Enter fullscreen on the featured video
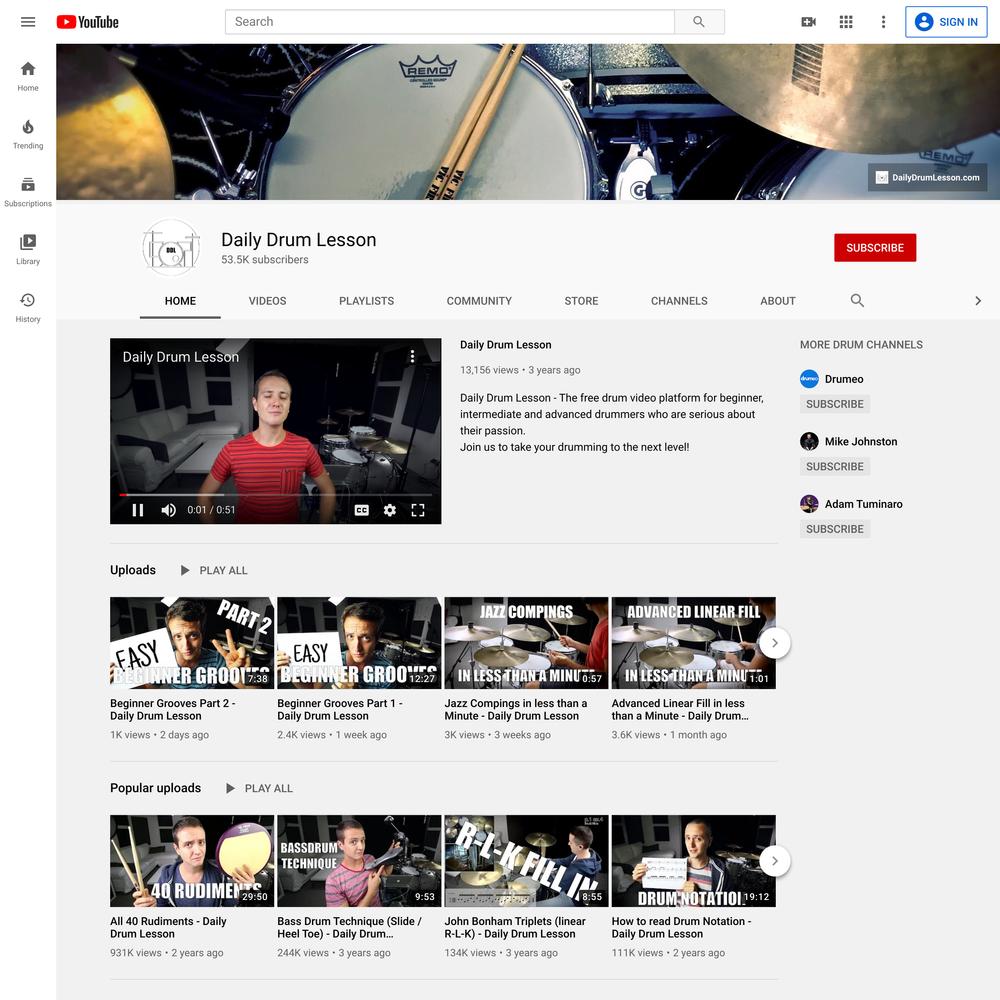The image size is (1000, 1000). coord(418,510)
